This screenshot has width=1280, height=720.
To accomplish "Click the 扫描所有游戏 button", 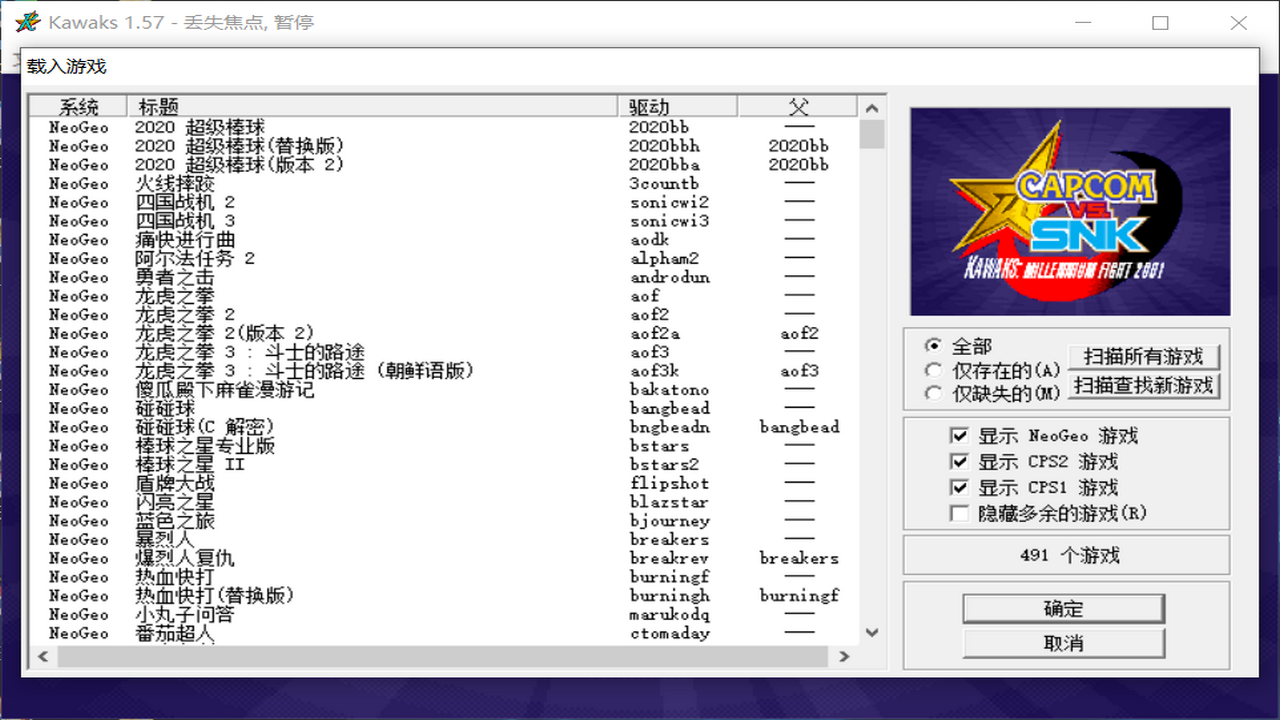I will tap(1143, 357).
